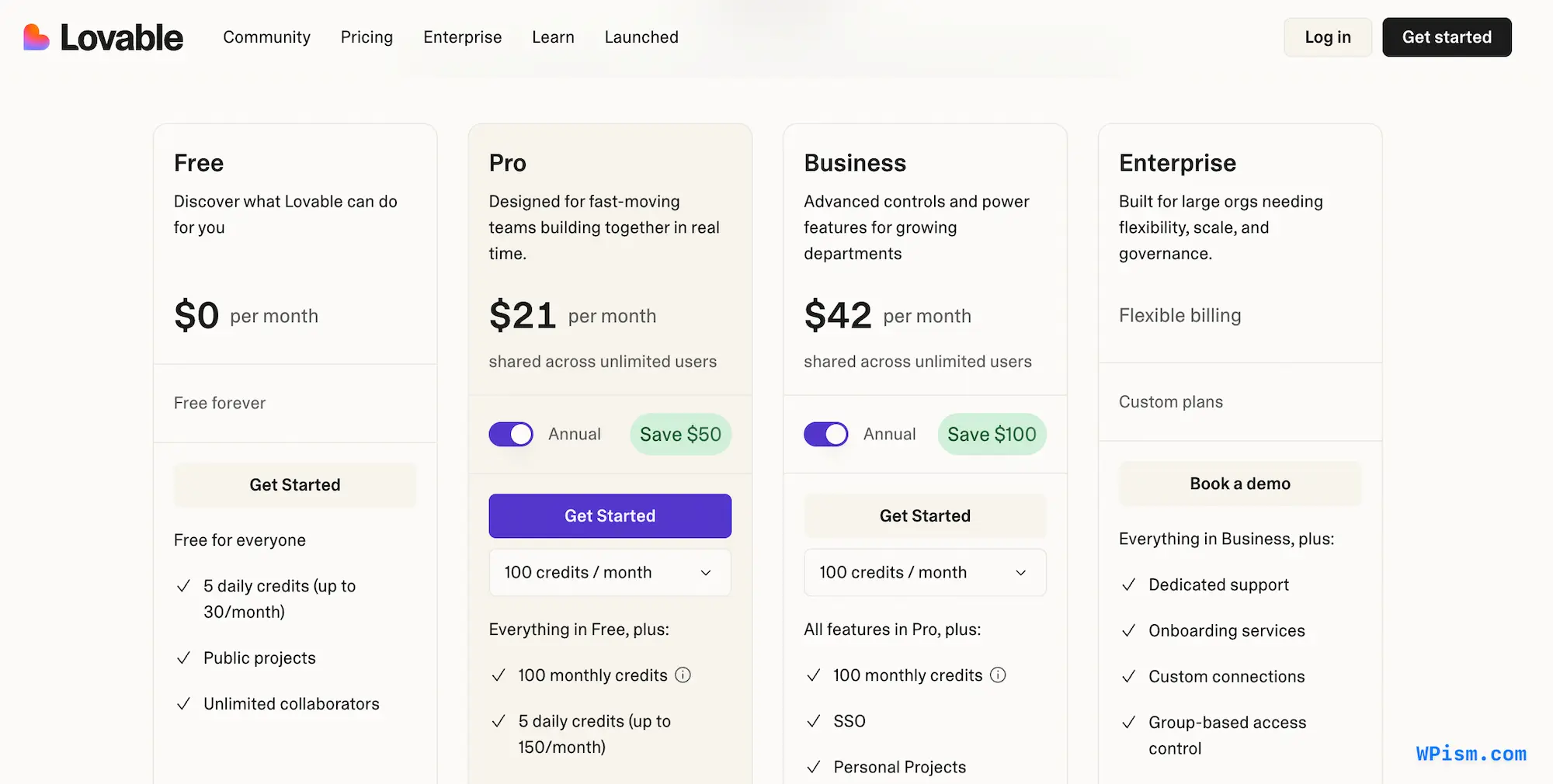Click the Lovable logo
This screenshot has width=1553, height=784.
(x=102, y=36)
